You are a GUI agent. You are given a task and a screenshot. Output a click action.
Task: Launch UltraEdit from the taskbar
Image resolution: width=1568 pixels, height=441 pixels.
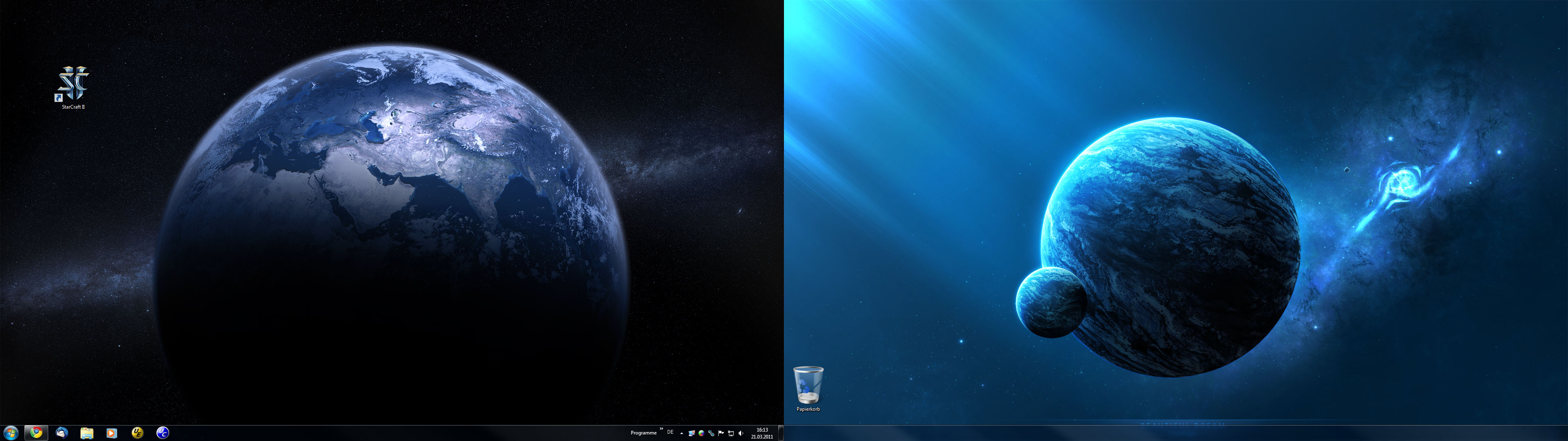point(138,433)
